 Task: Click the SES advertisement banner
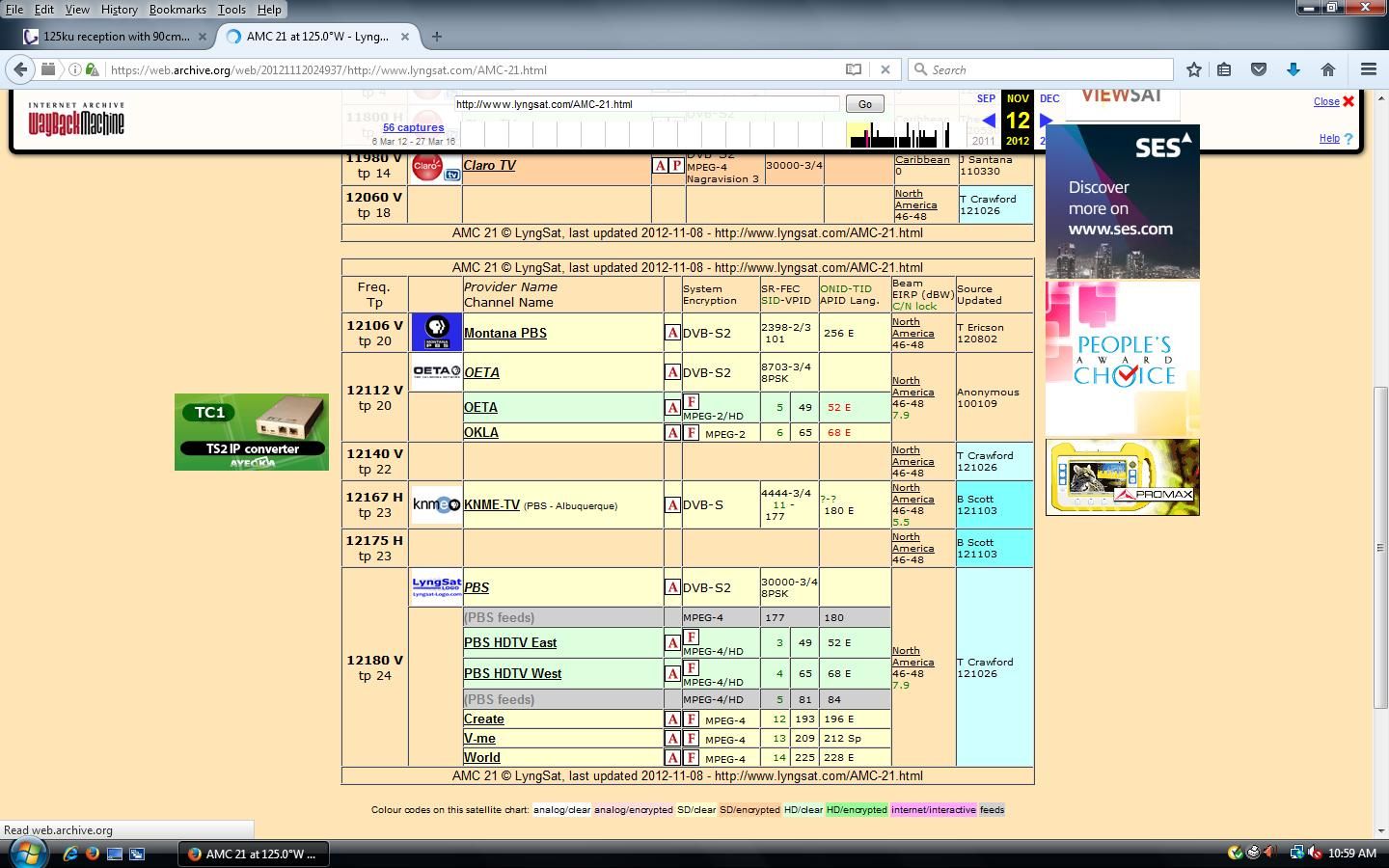click(1123, 202)
